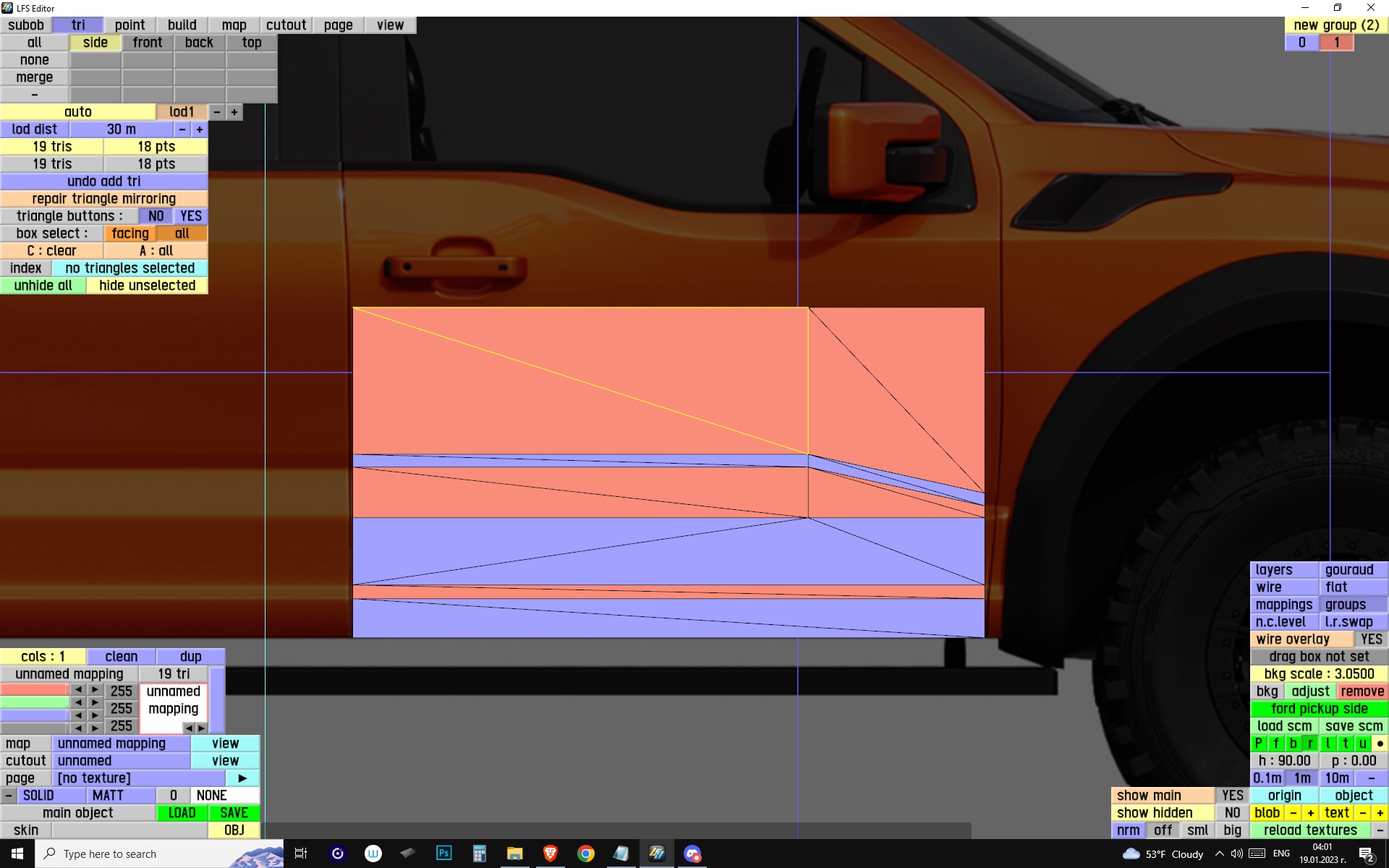The height and width of the screenshot is (868, 1389).
Task: Launch Chrome from the taskbar
Action: coord(585,854)
